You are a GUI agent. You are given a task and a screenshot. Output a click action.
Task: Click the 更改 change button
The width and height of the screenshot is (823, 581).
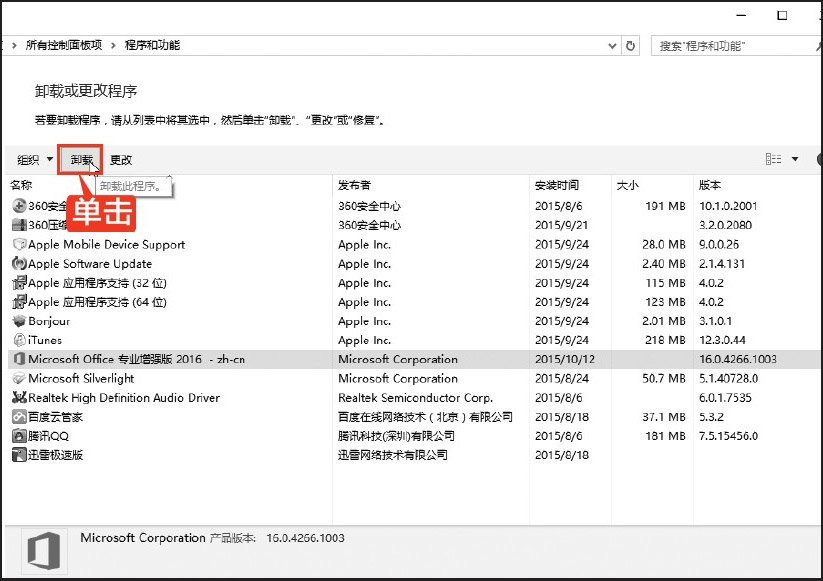point(121,160)
